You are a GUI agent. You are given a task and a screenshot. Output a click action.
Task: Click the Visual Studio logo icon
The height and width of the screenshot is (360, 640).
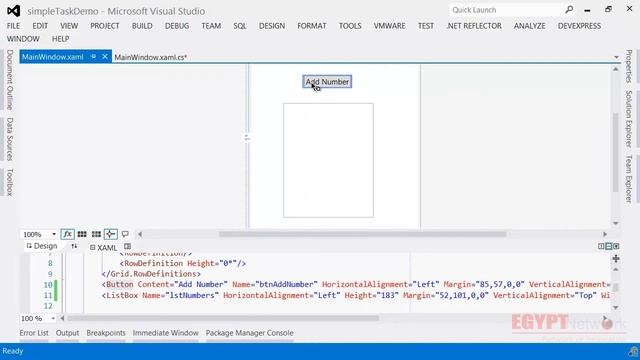[x=13, y=11]
